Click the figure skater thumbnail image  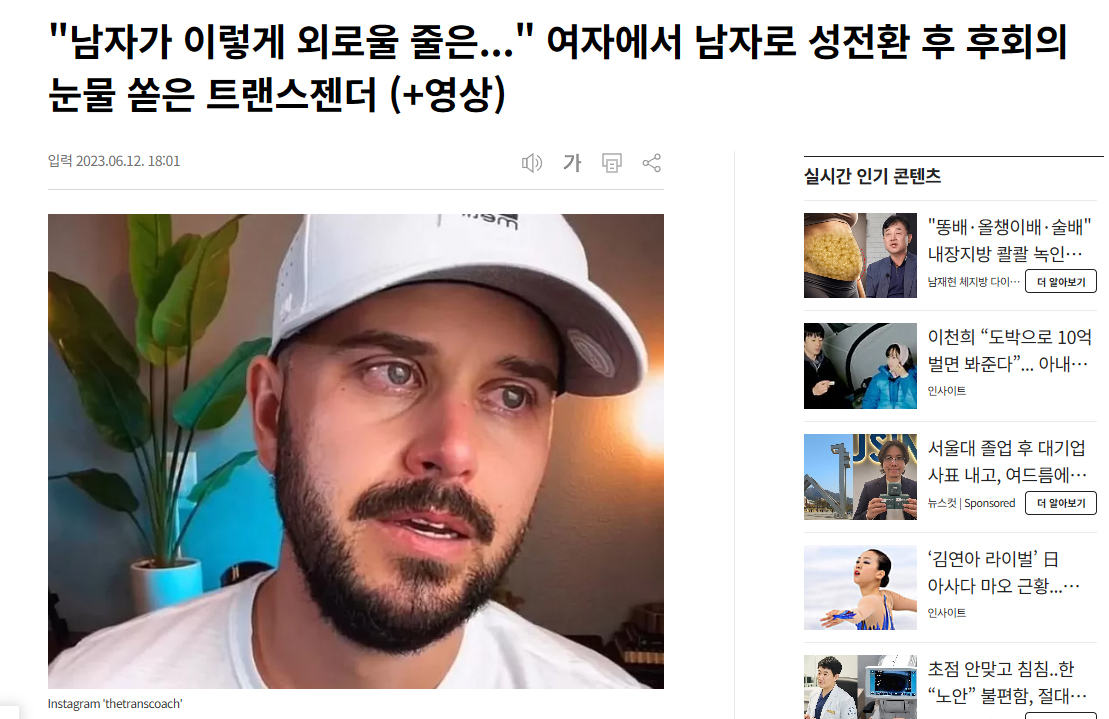coord(860,588)
